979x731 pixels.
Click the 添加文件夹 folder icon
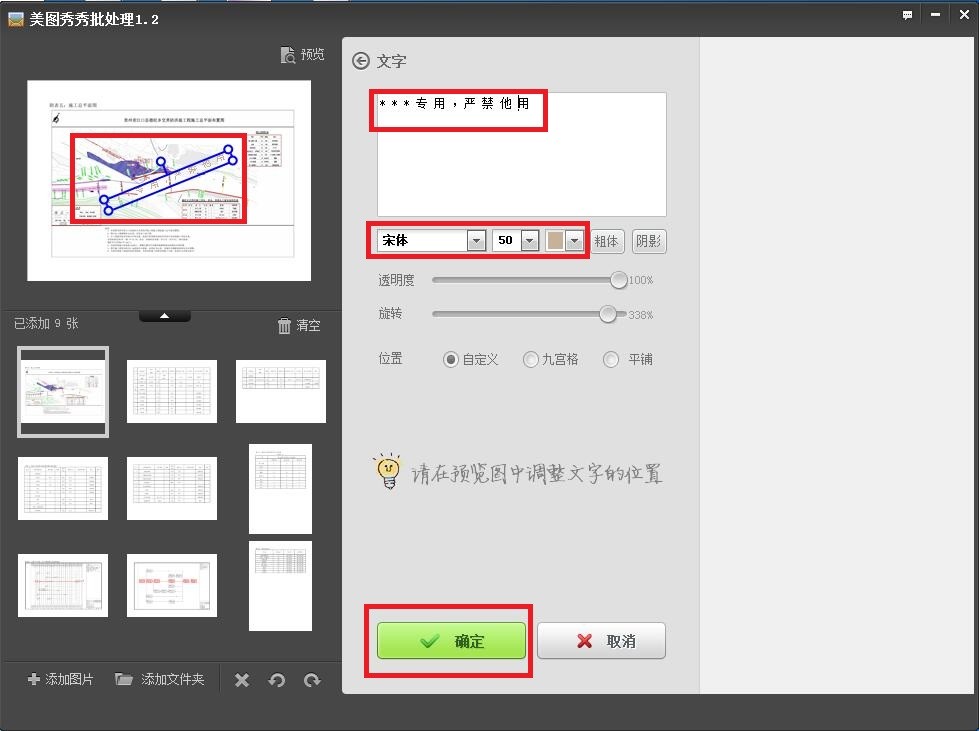coord(124,680)
